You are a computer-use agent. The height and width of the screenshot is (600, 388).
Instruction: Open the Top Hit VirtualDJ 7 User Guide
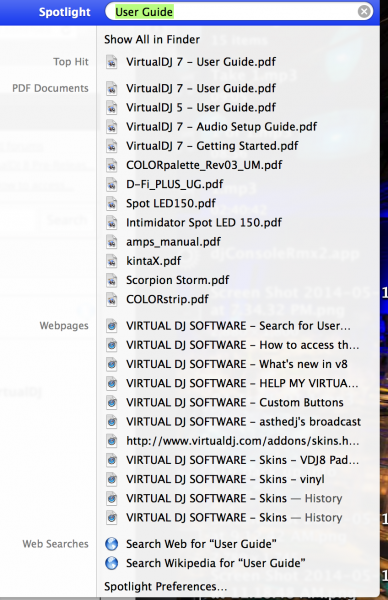point(201,62)
